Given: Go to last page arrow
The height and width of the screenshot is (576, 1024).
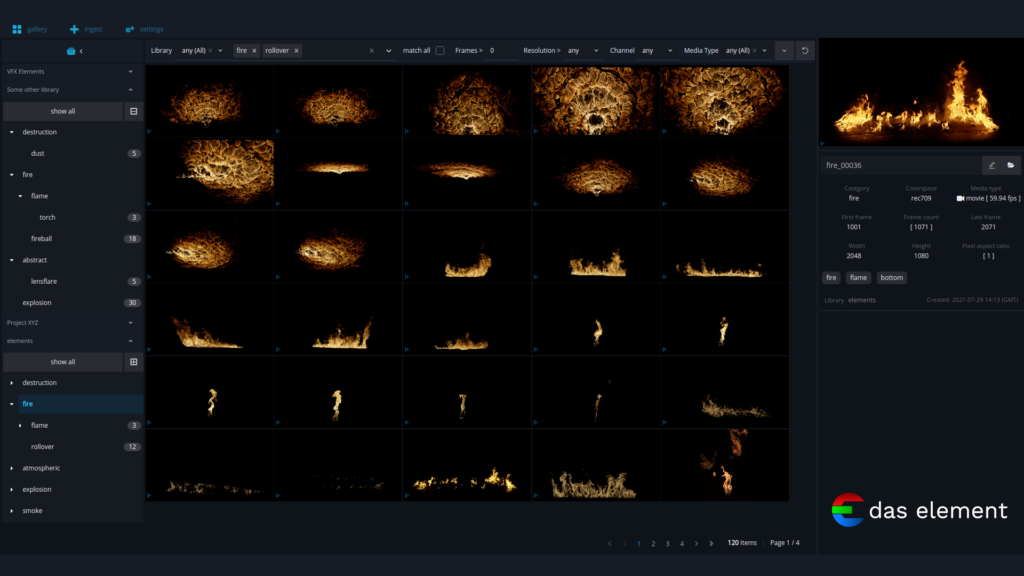Looking at the screenshot, I should click(x=711, y=543).
